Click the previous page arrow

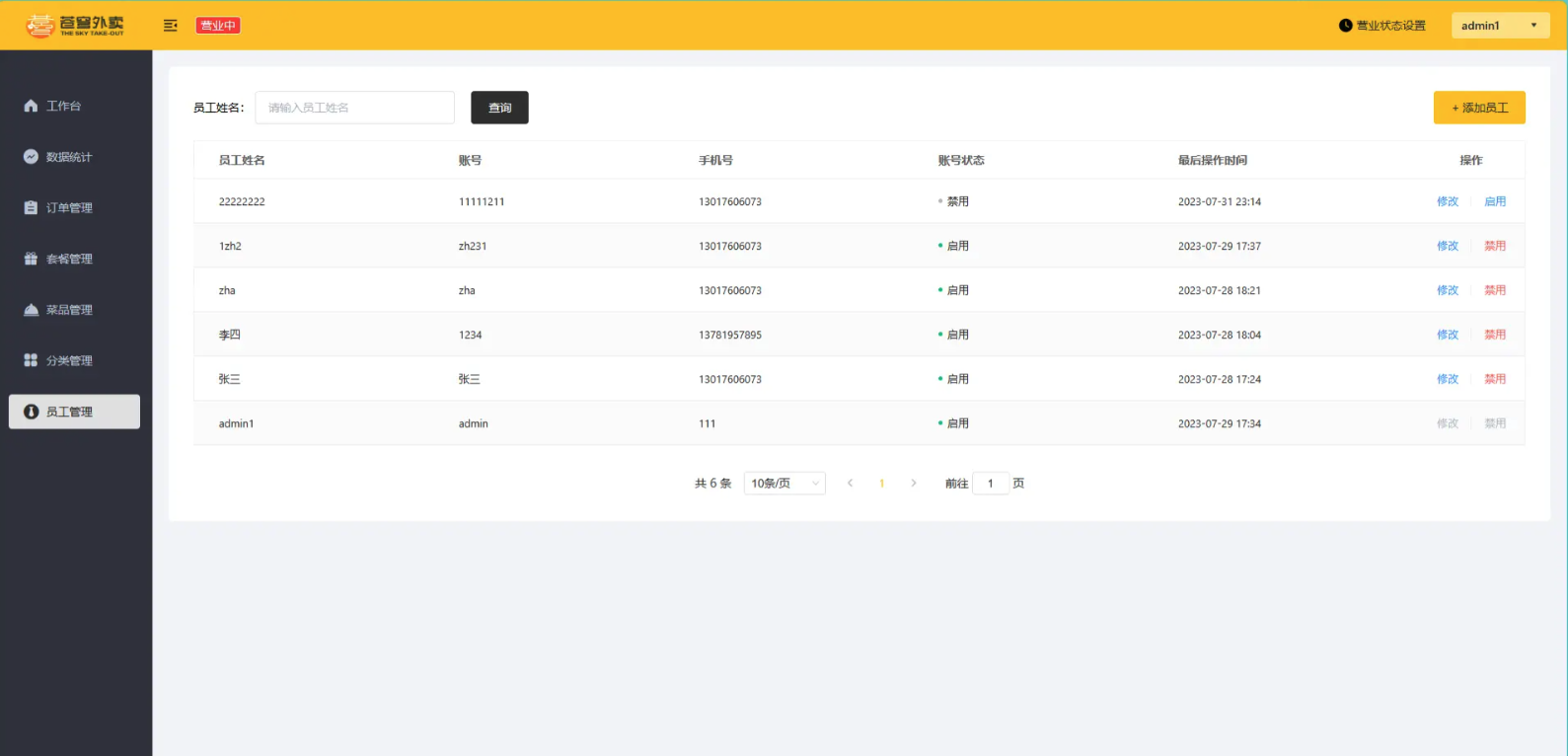pos(850,484)
